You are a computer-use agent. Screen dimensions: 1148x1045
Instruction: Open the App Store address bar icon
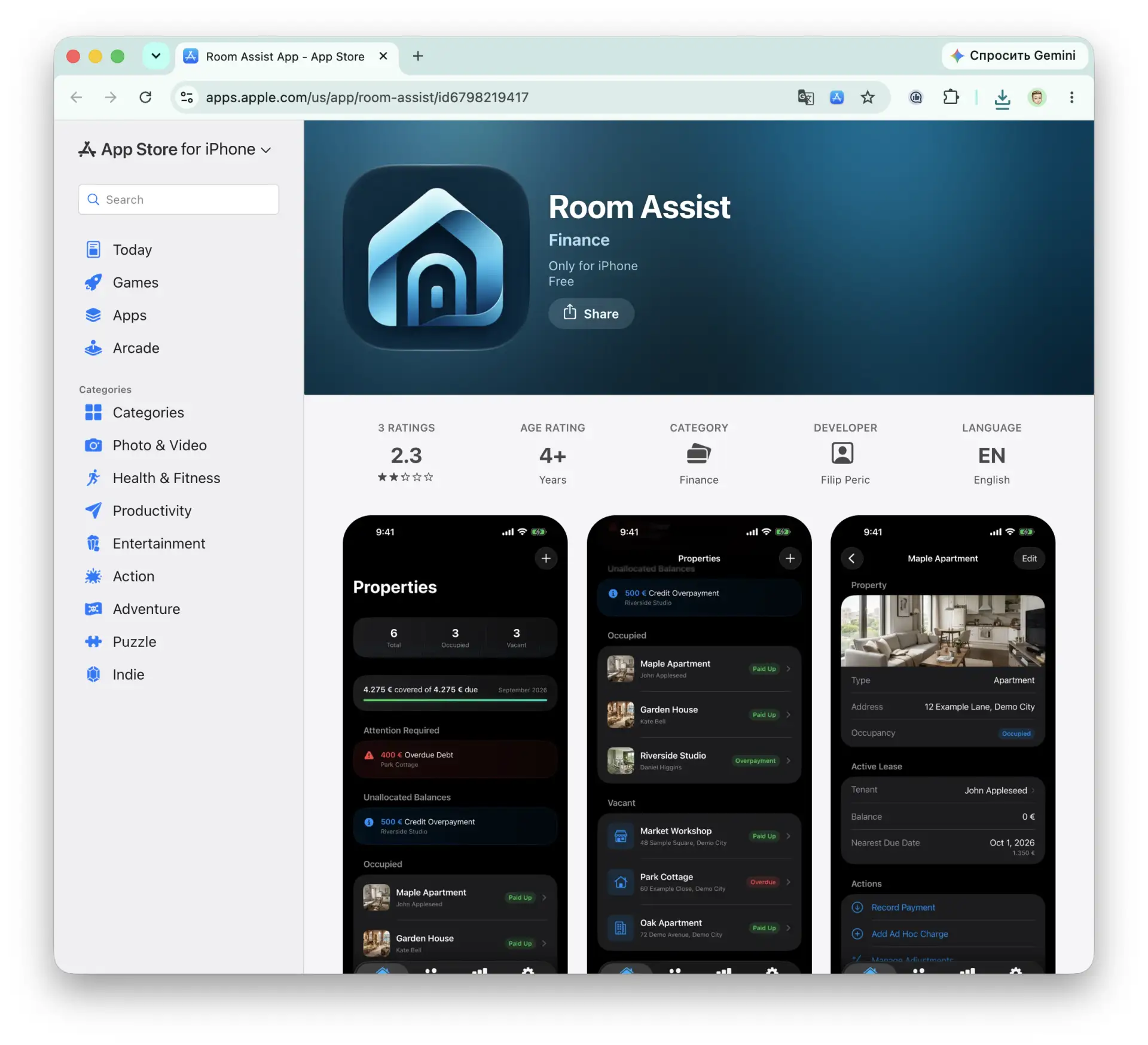coord(836,97)
